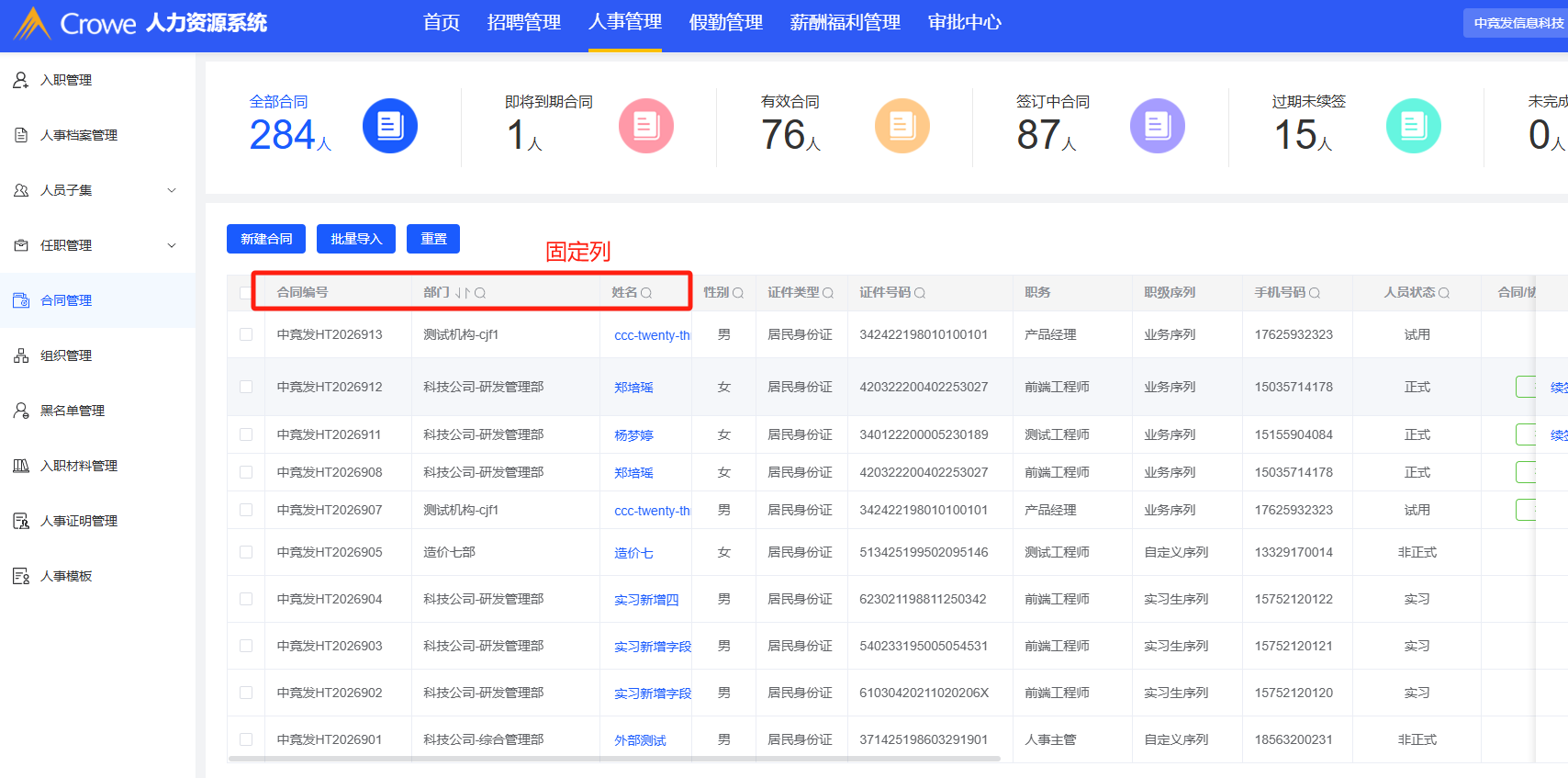The image size is (1568, 778).
Task: Expand the 人员子集 sidebar menu
Action: [x=172, y=190]
